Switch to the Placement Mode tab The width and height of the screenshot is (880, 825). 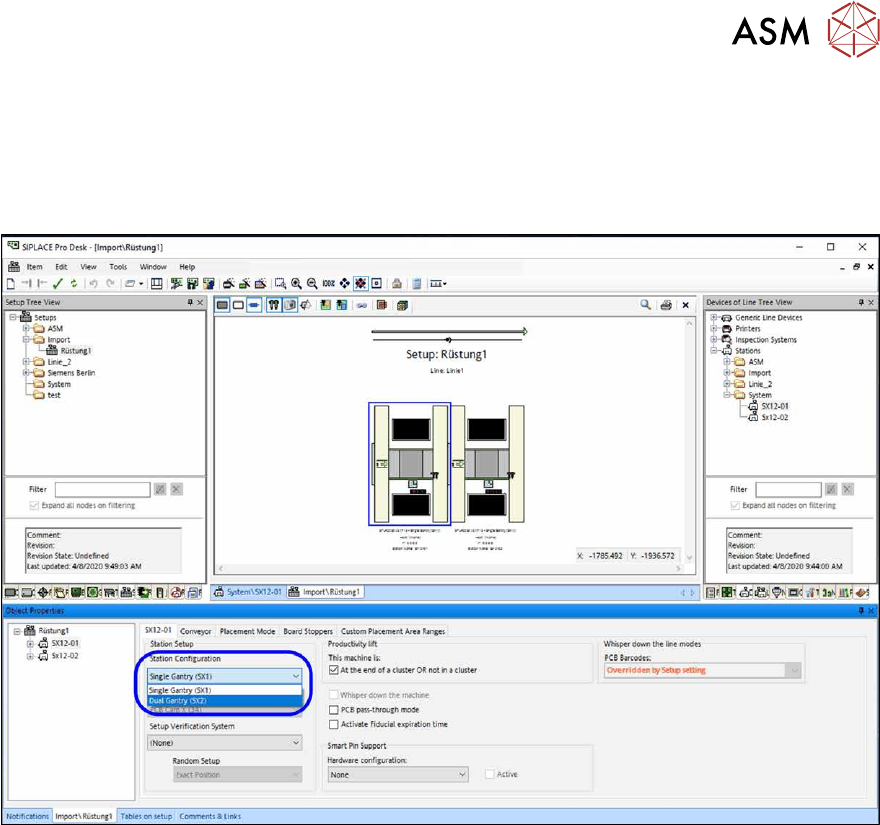[248, 631]
